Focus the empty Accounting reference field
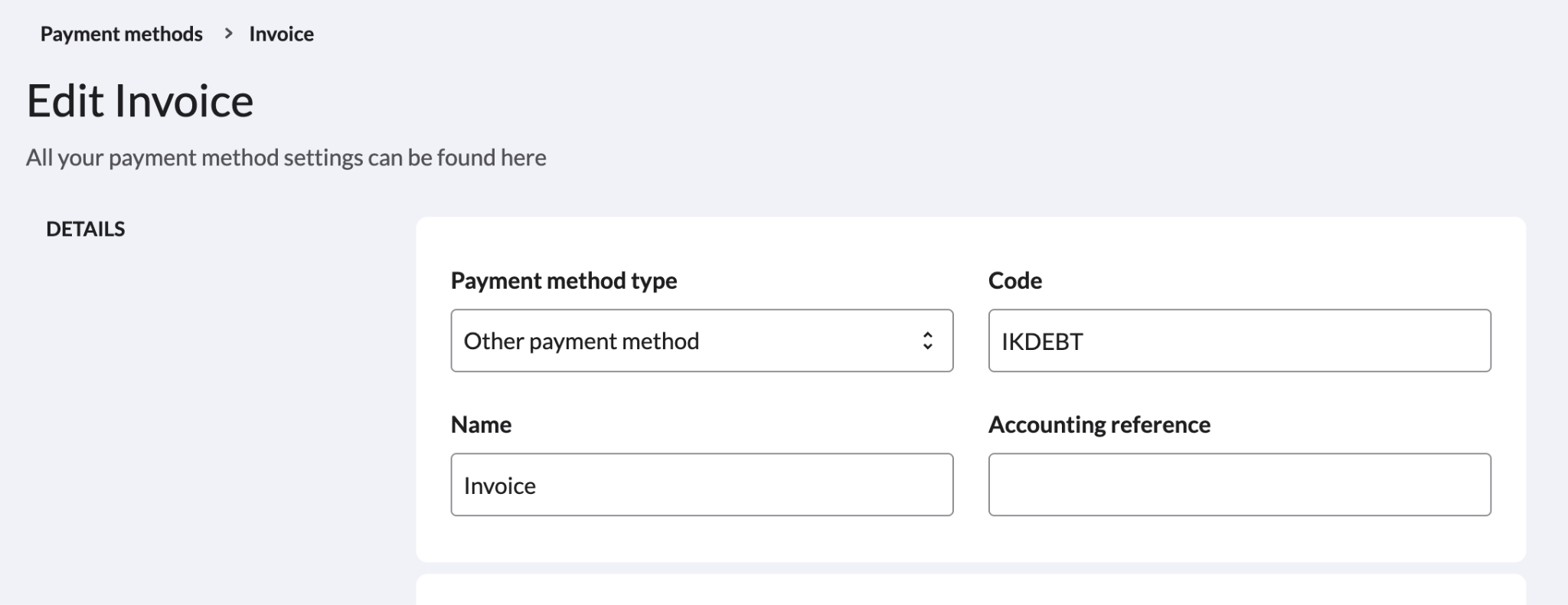 point(1239,485)
